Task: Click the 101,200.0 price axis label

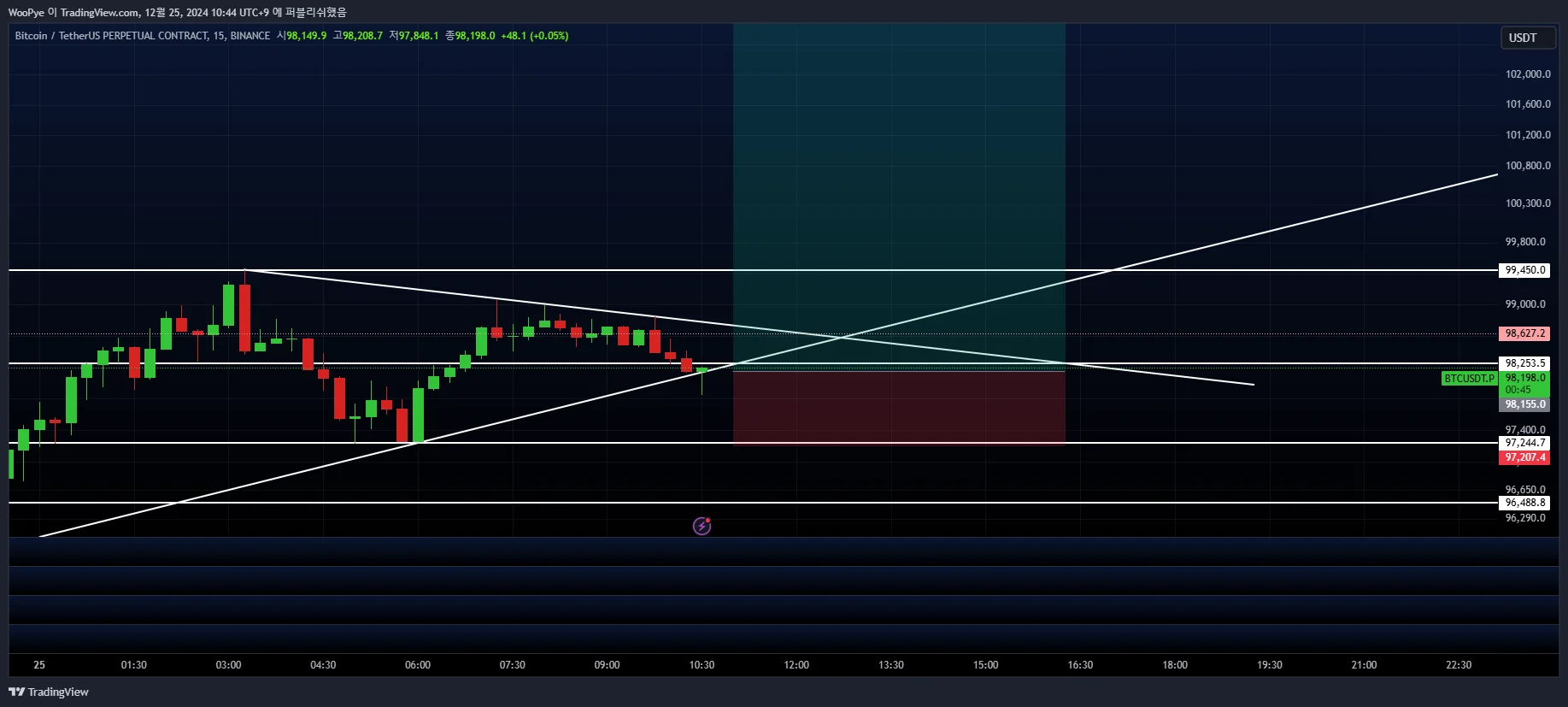Action: [x=1528, y=135]
